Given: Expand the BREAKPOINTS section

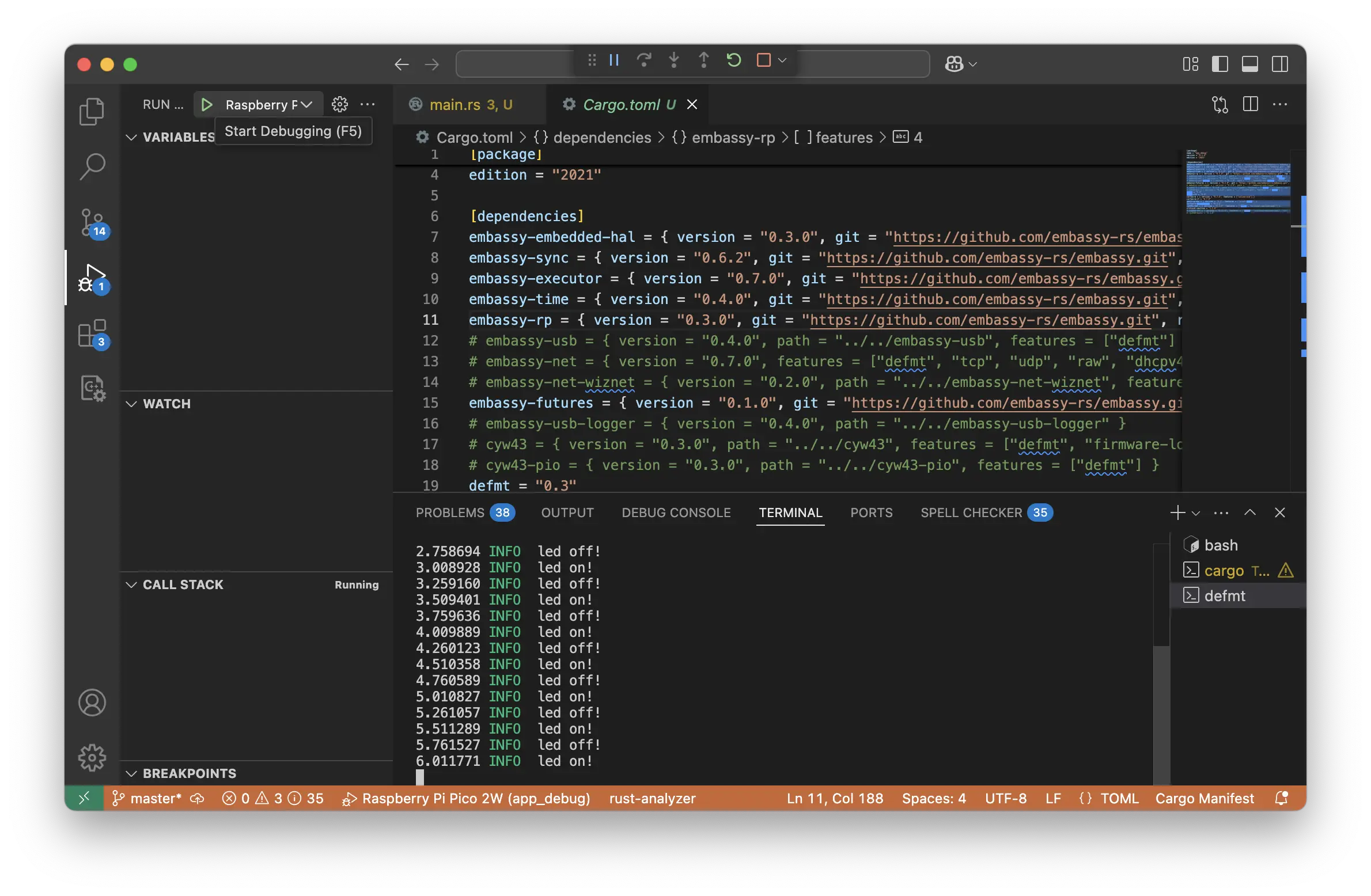Looking at the screenshot, I should [x=131, y=773].
